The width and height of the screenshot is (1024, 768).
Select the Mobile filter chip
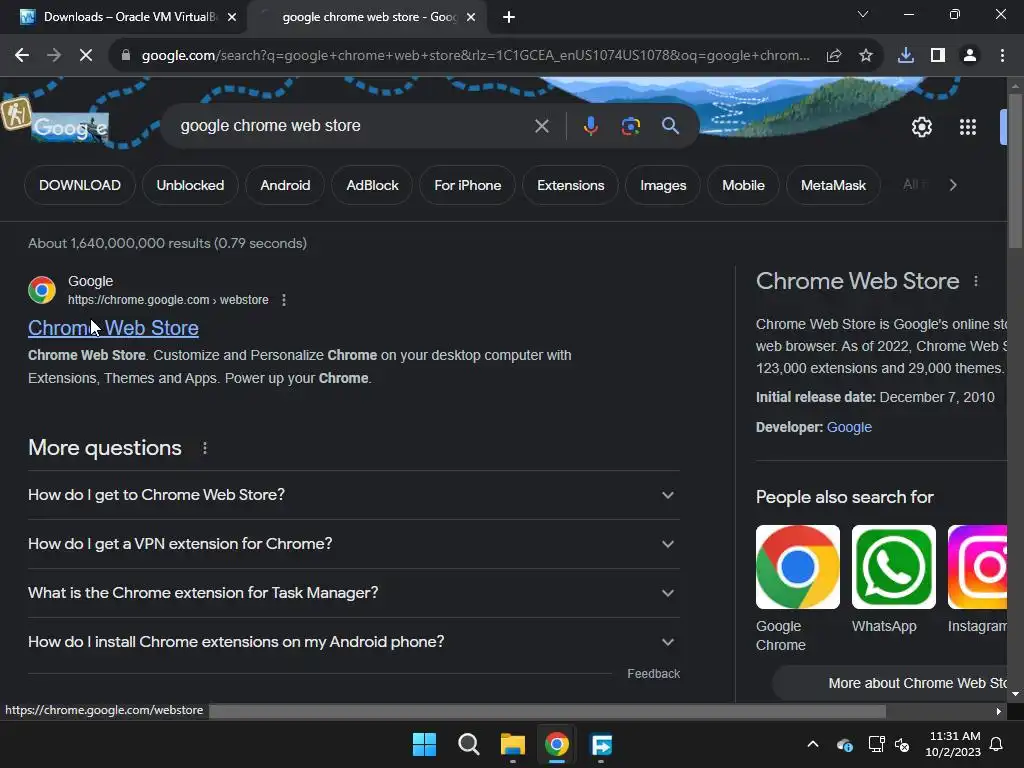click(743, 185)
